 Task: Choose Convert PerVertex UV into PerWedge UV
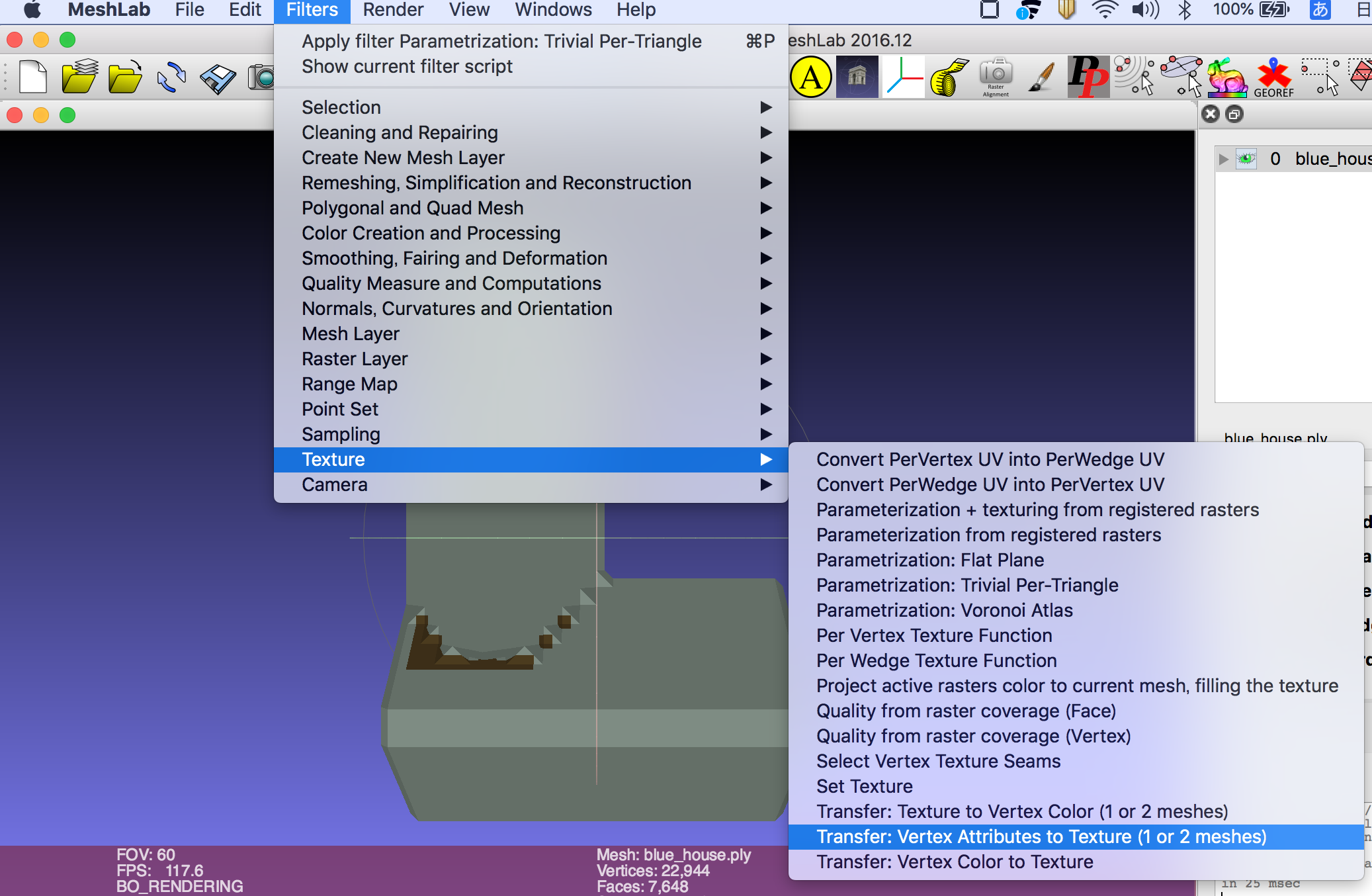1076,459
